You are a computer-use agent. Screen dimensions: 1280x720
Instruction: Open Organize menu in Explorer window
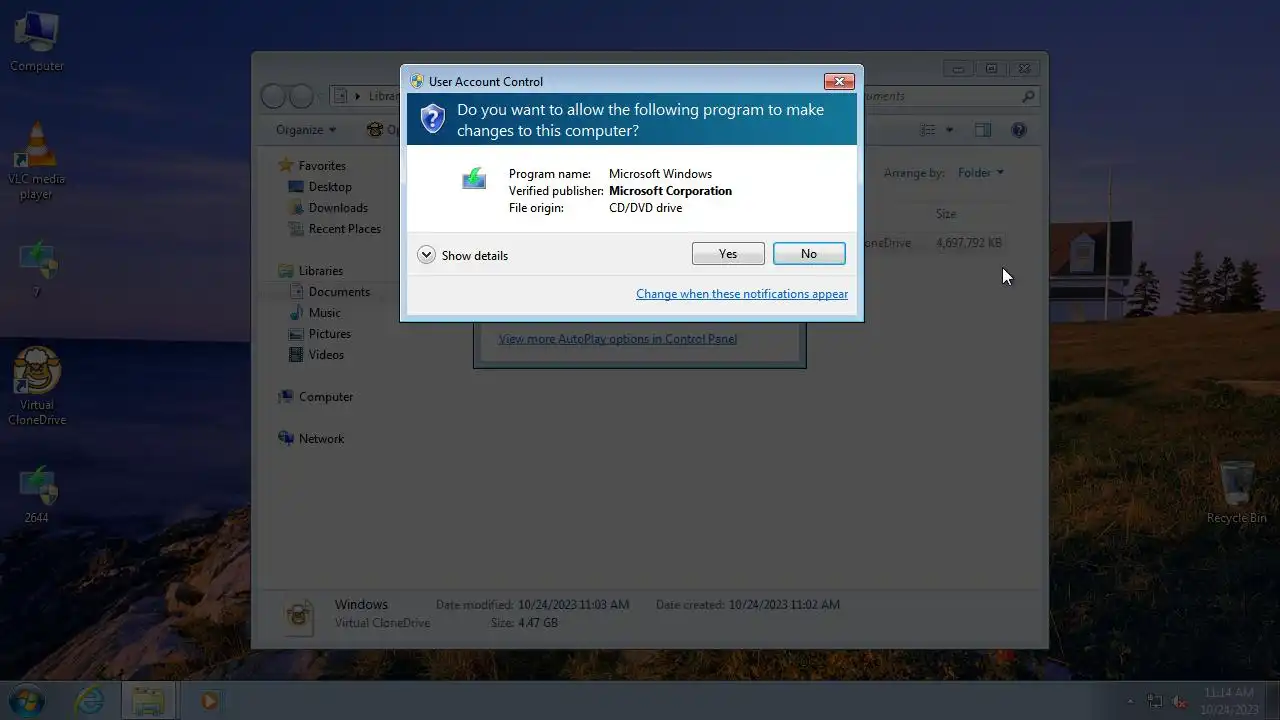(x=306, y=130)
